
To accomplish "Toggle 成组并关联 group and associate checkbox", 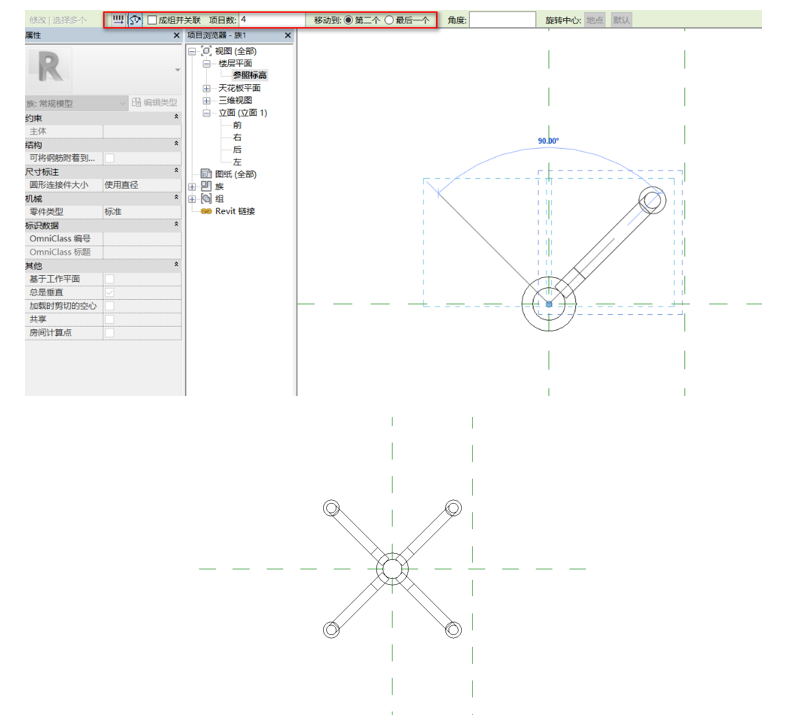I will 151,20.
